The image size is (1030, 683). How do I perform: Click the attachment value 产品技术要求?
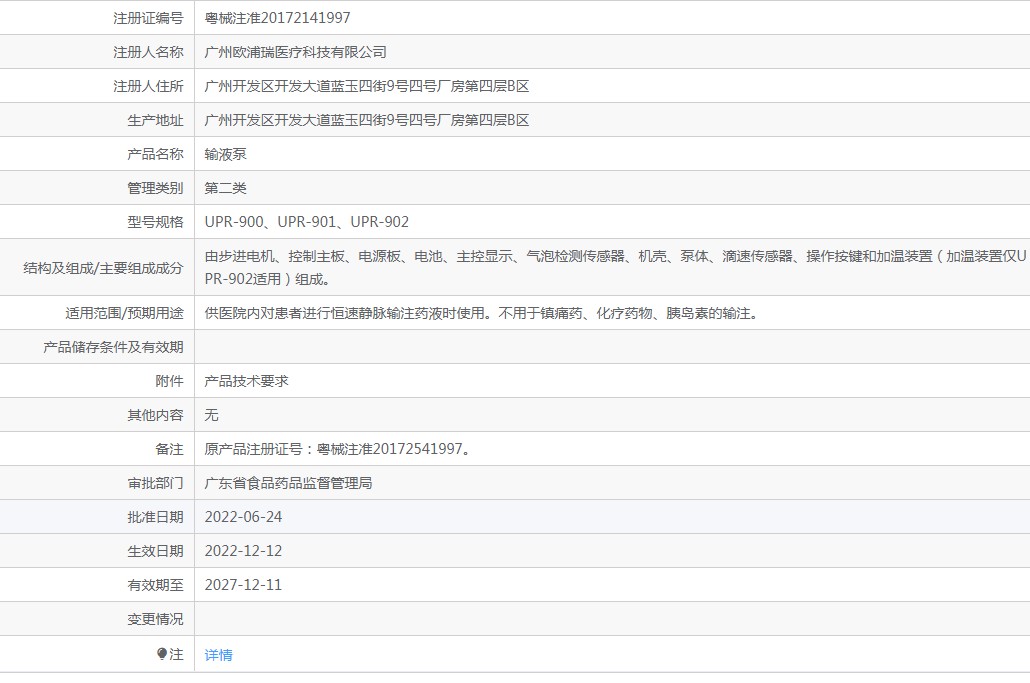(x=246, y=381)
